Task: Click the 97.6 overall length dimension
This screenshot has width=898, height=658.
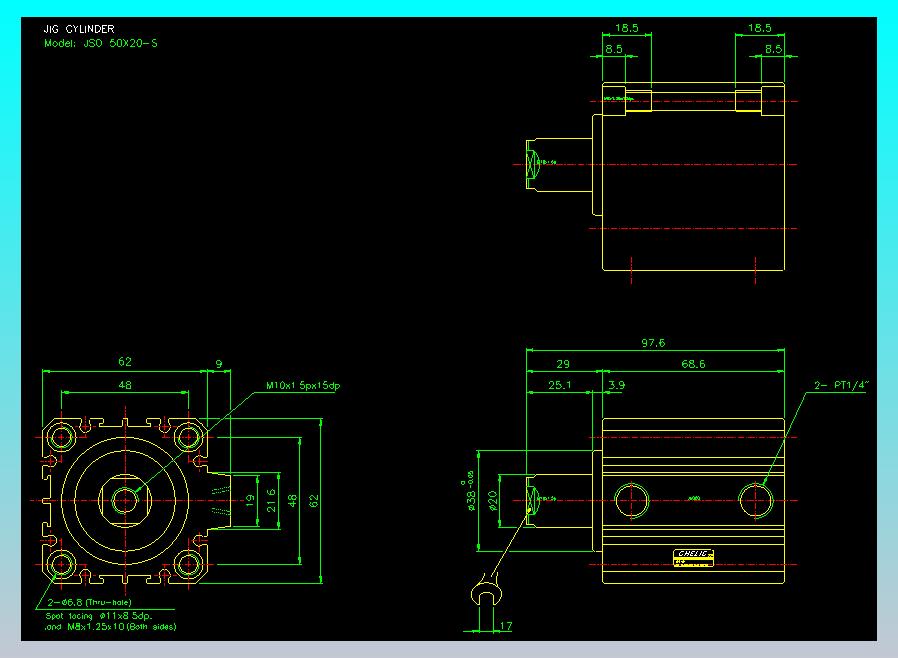Action: [x=653, y=343]
